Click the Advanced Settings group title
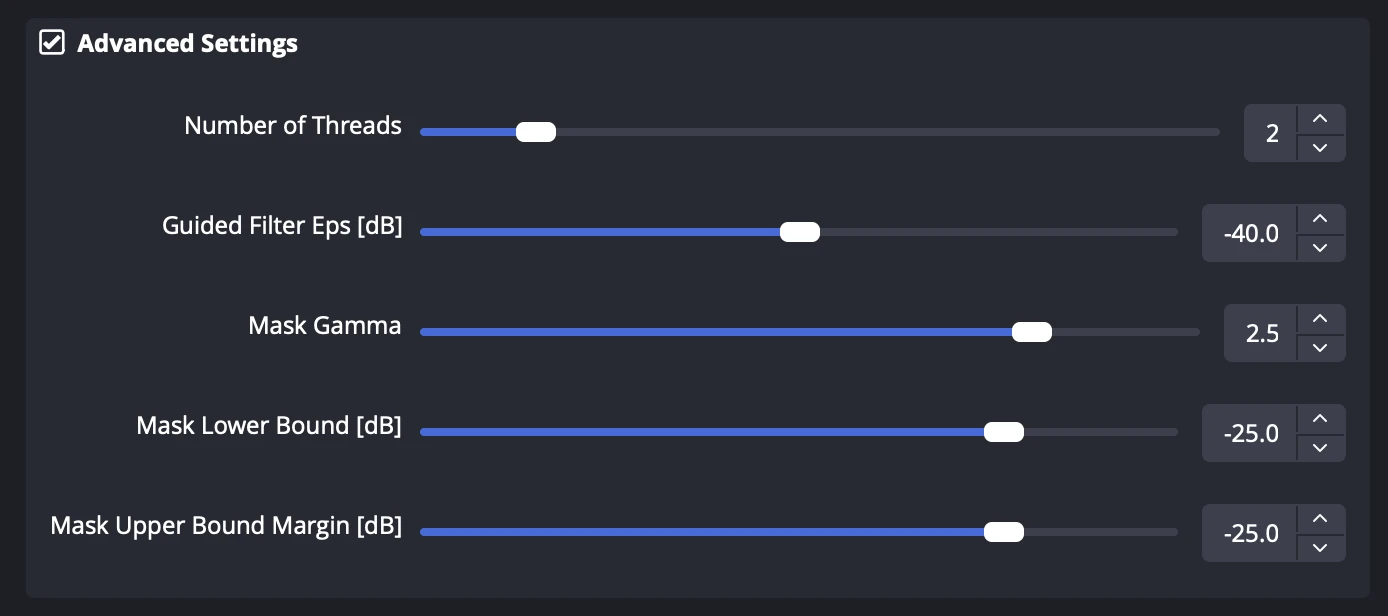 tap(187, 44)
